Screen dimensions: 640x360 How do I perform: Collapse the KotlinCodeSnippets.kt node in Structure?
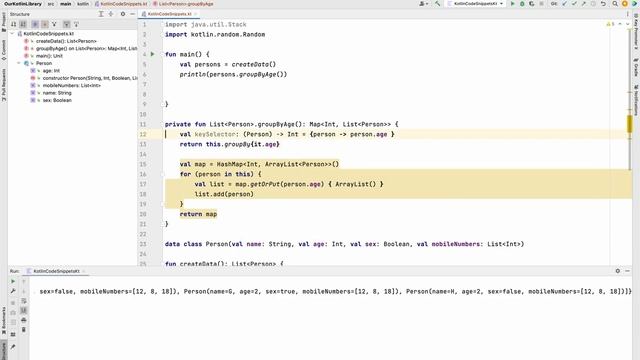click(x=12, y=34)
